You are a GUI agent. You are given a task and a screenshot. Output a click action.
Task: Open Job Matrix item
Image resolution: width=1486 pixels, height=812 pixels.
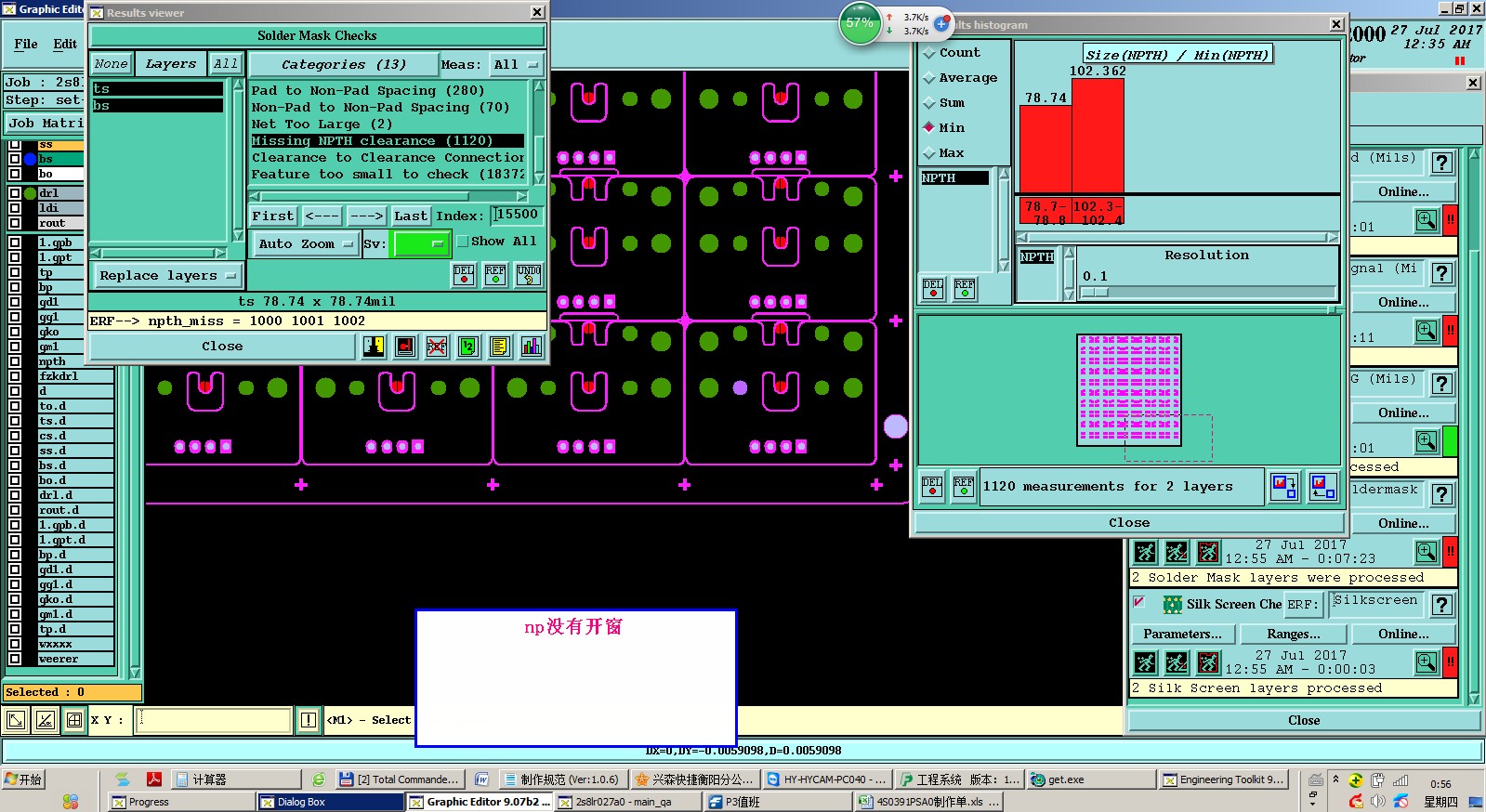click(44, 123)
